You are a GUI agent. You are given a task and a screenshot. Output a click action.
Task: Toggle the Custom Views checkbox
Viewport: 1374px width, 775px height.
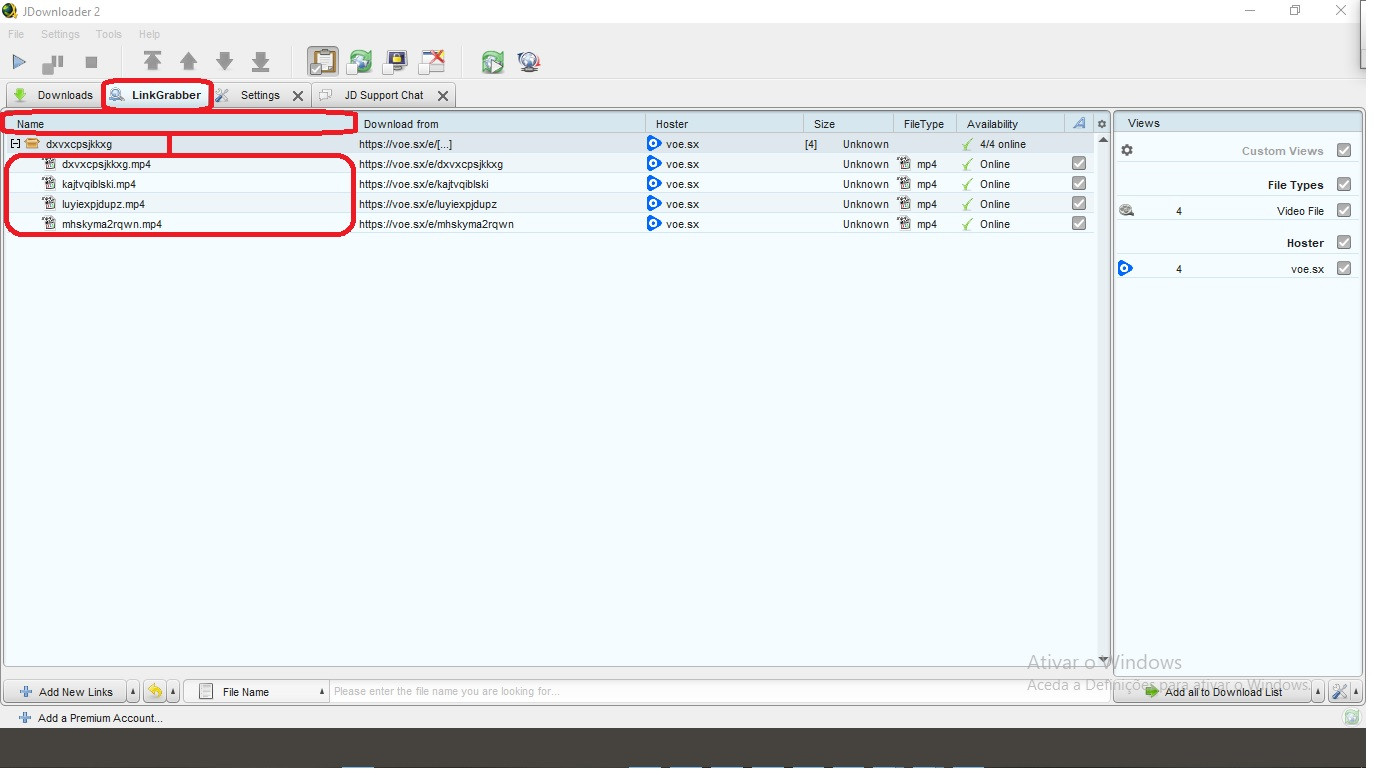pyautogui.click(x=1343, y=150)
